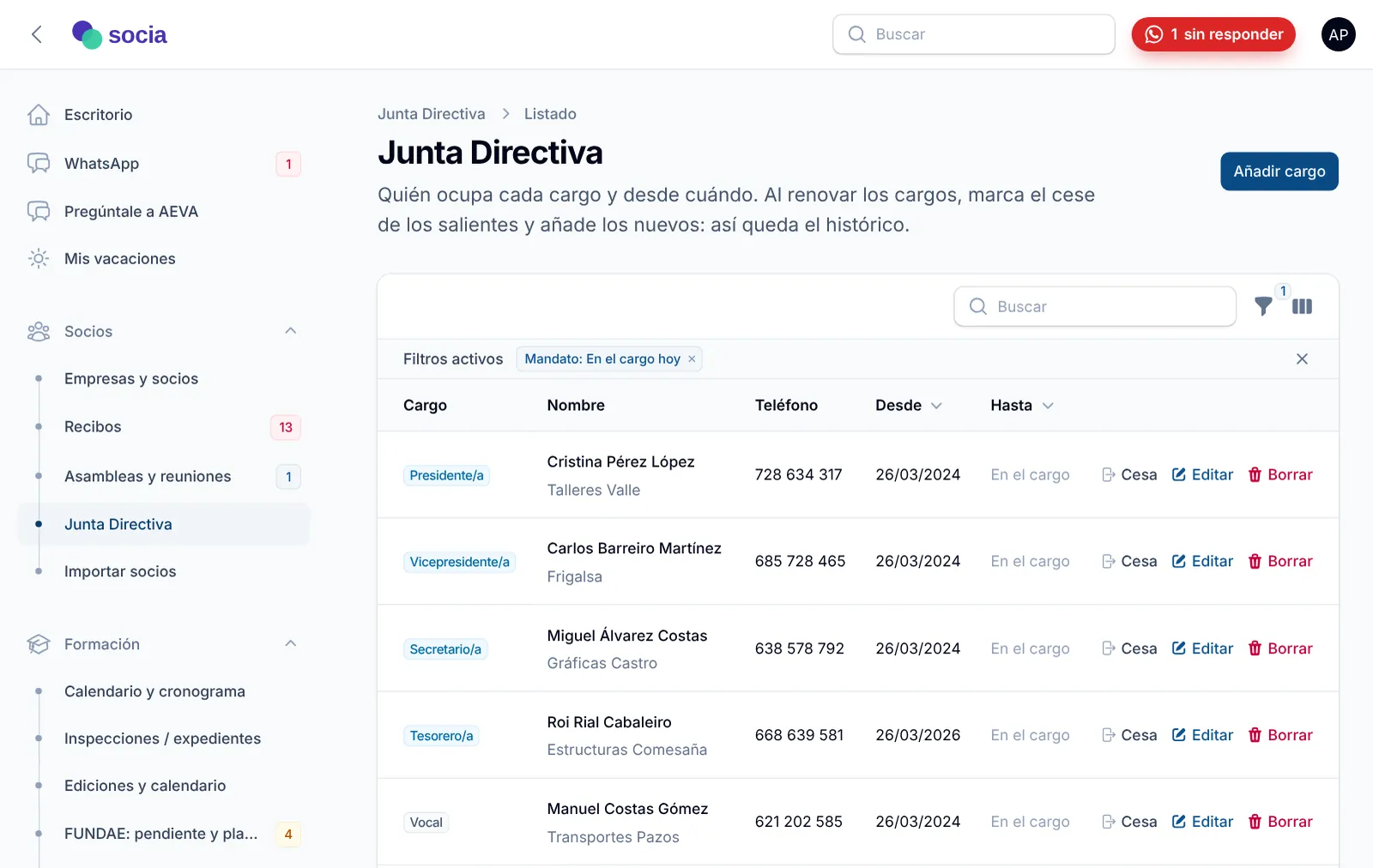This screenshot has width=1373, height=868.
Task: Edit Manuel Costas Gómez's row
Action: pos(1202,822)
